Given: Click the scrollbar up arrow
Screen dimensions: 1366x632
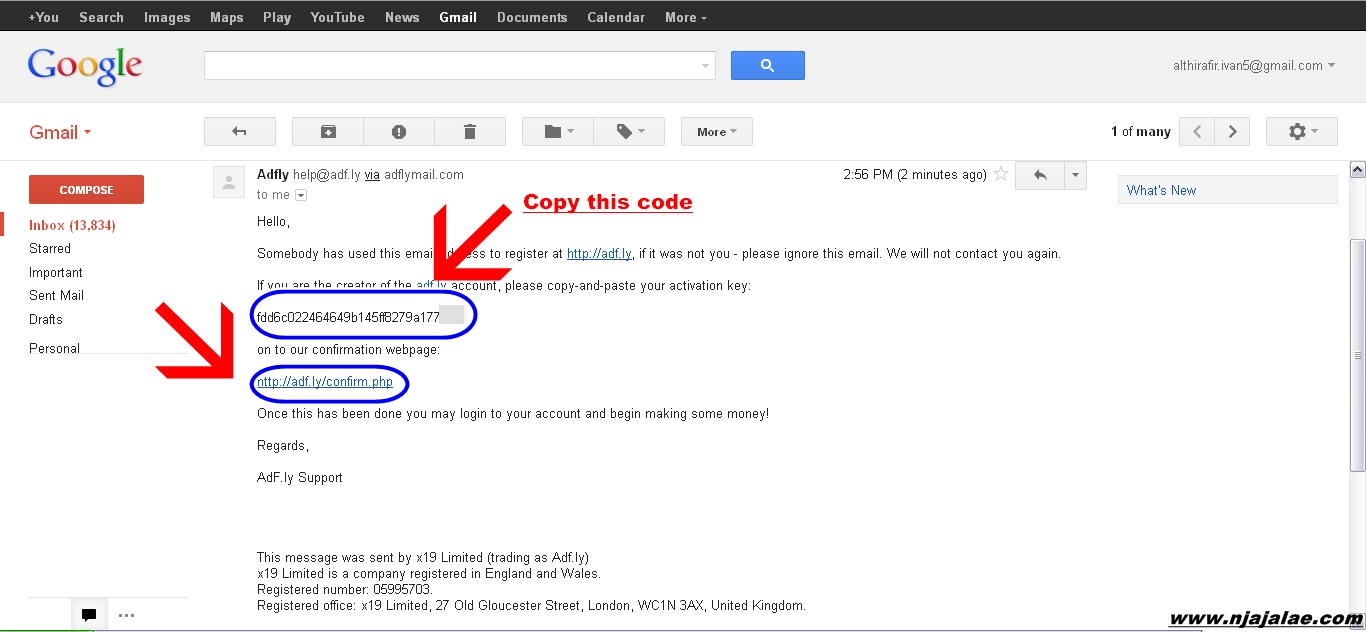Looking at the screenshot, I should click(1357, 169).
